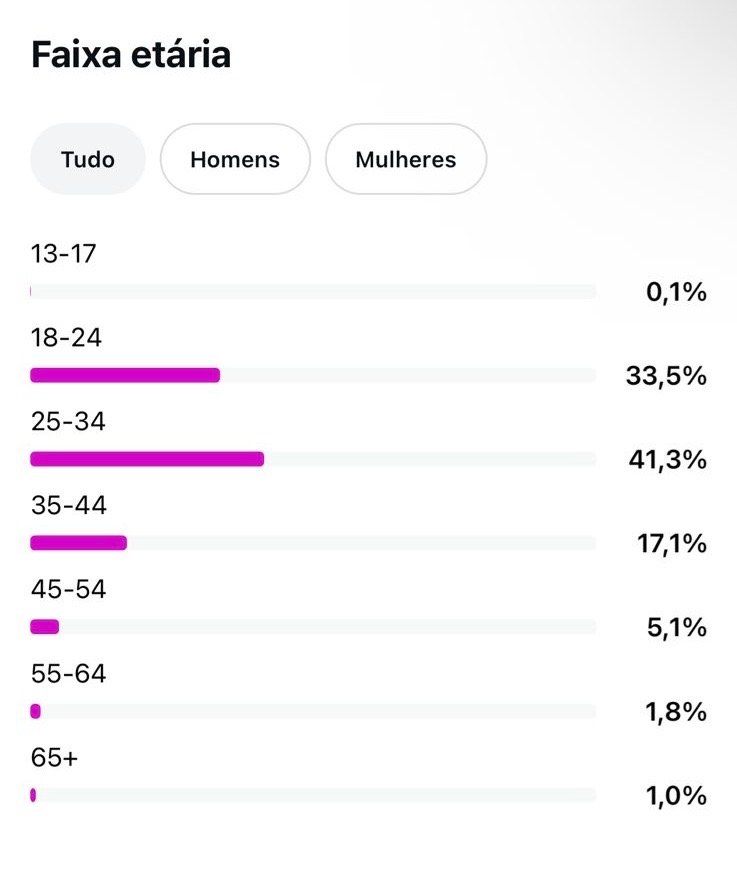Click the 65+ progress bar dot

[33, 795]
